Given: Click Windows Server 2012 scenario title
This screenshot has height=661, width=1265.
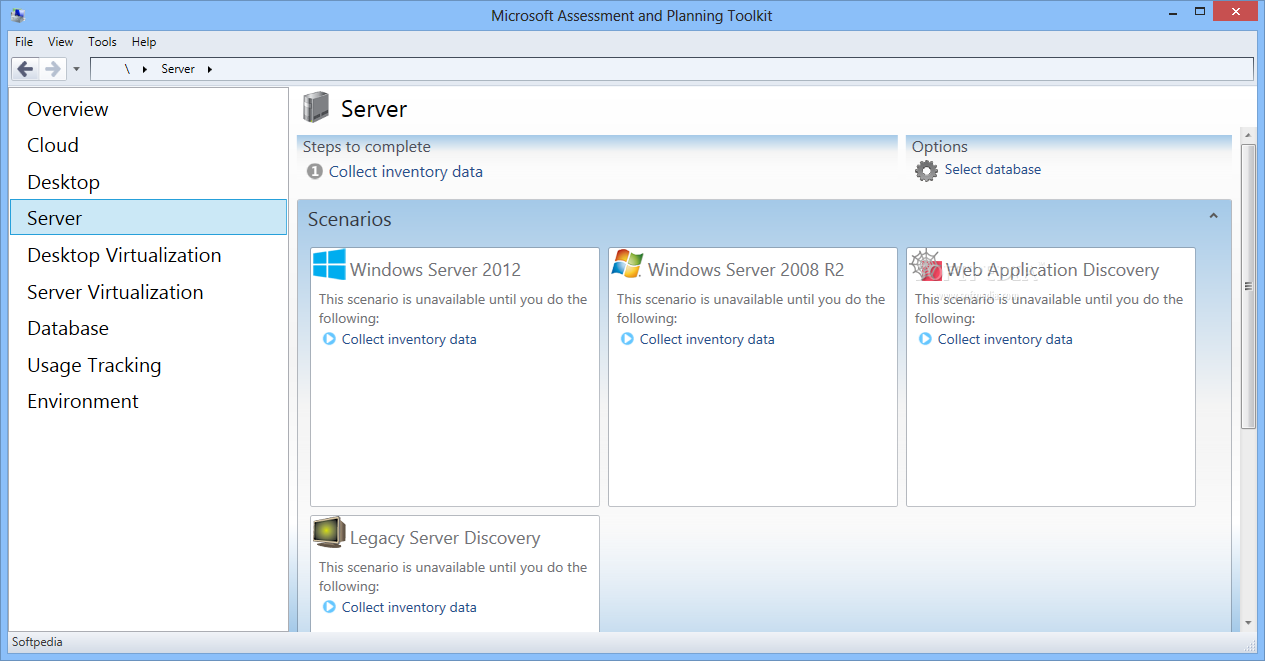Looking at the screenshot, I should click(435, 270).
